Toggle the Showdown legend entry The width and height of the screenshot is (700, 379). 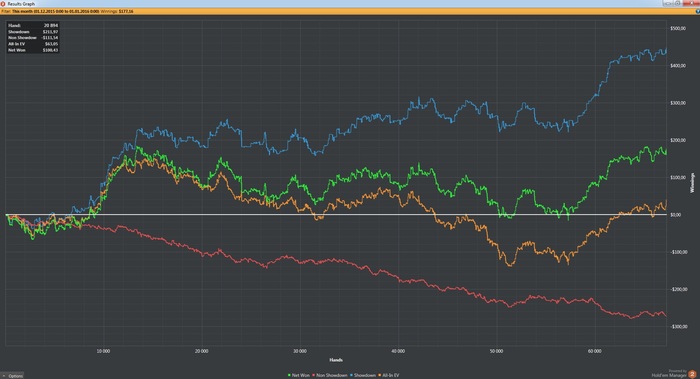click(x=362, y=375)
